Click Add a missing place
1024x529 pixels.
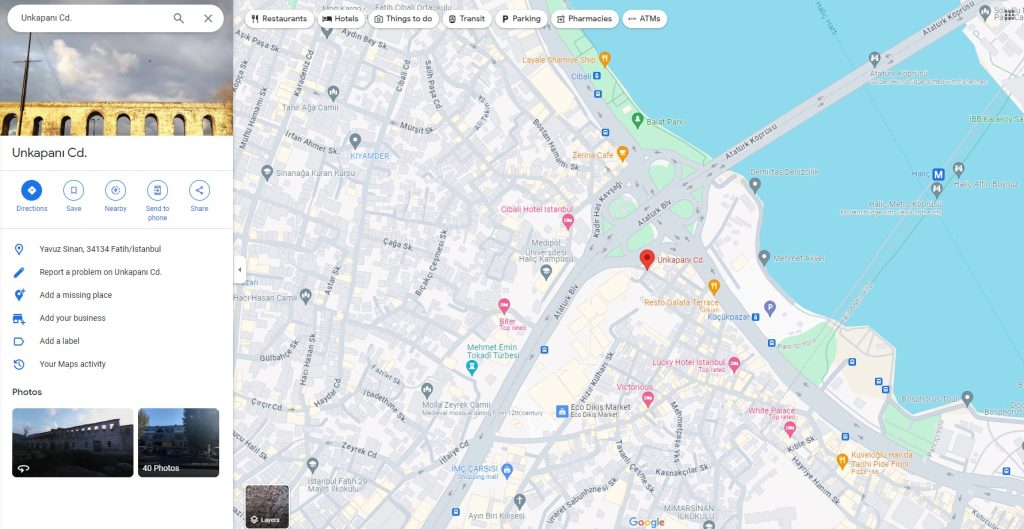click(x=116, y=295)
